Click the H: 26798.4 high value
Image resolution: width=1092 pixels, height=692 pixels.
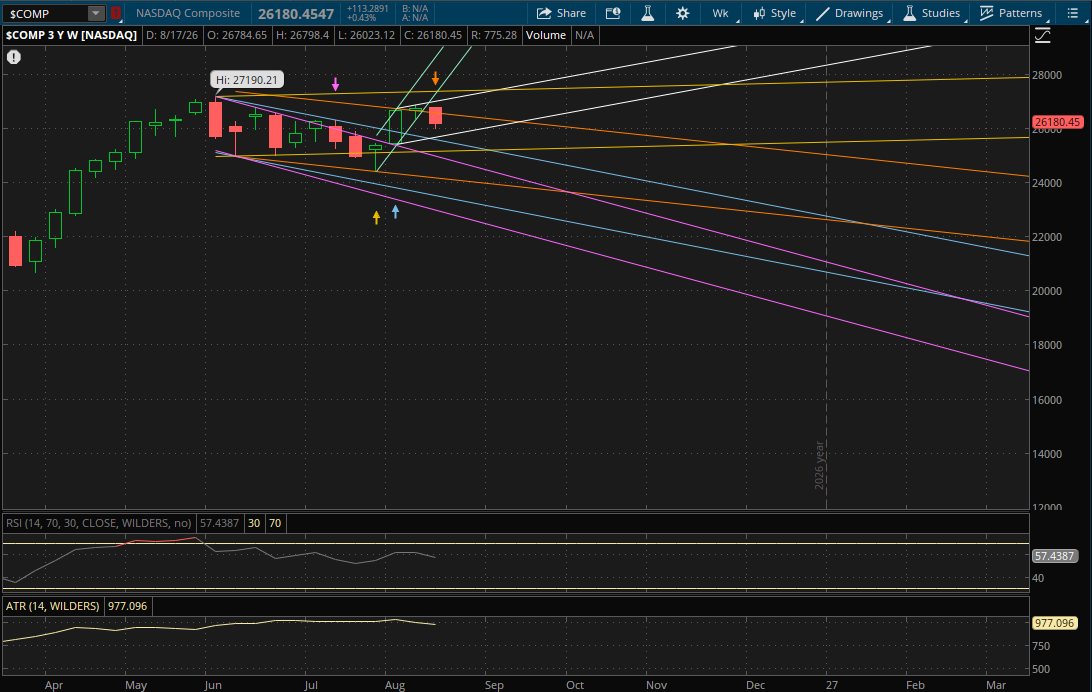point(302,35)
